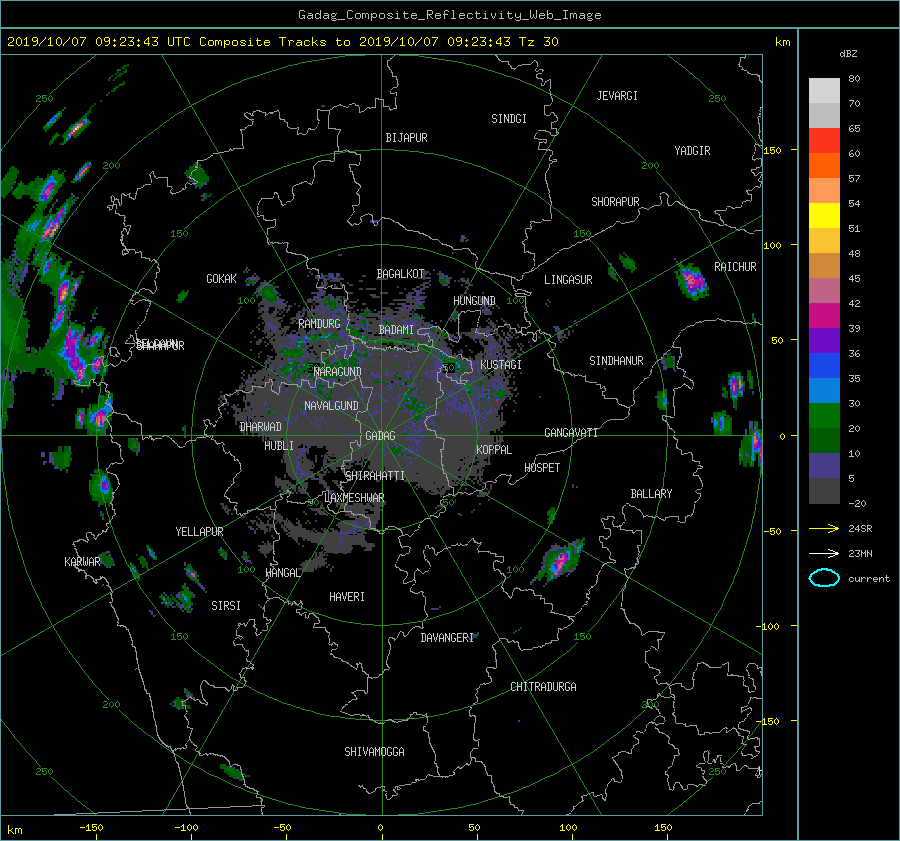The width and height of the screenshot is (900, 841).
Task: Click the storm cell south of BALLARY label
Action: [558, 560]
